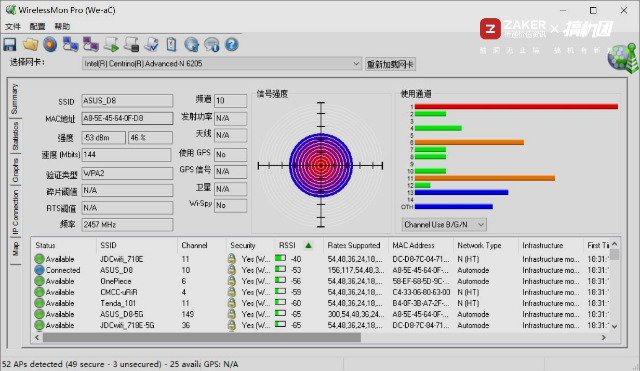The width and height of the screenshot is (640, 371).
Task: Select the CMCC-uRiR SSID text
Action: 118,292
